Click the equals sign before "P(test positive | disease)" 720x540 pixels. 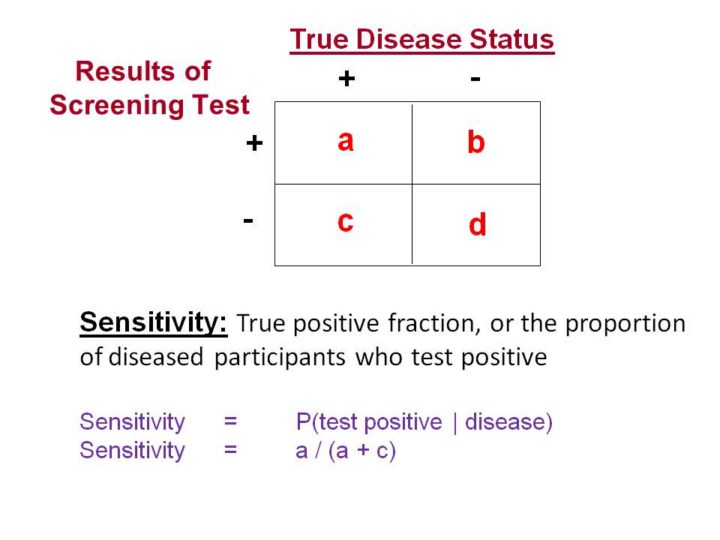point(231,422)
